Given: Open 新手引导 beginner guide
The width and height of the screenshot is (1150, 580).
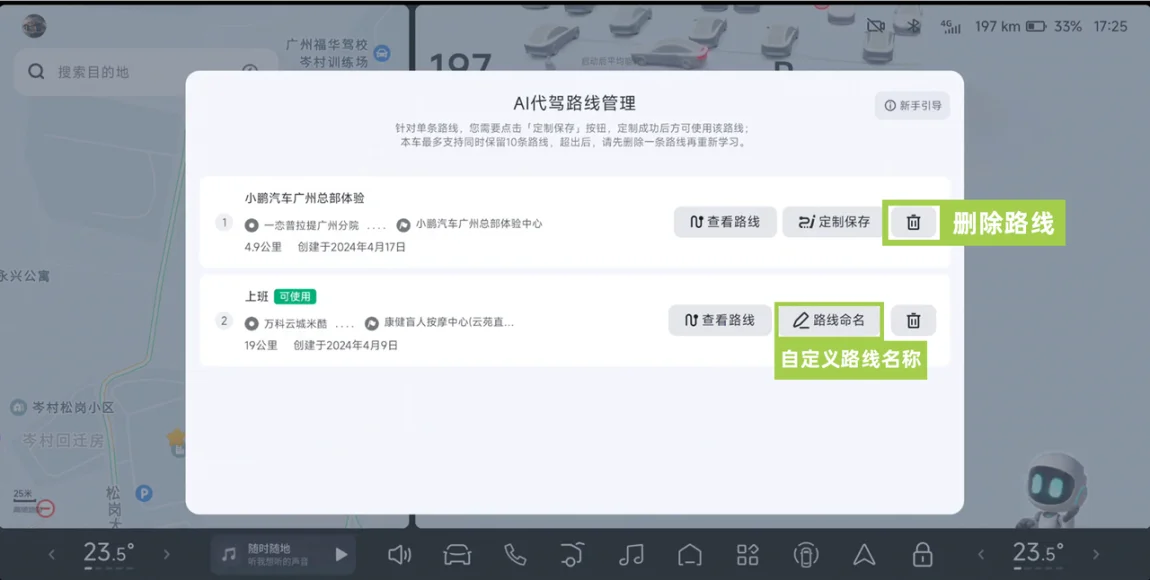Looking at the screenshot, I should point(912,106).
